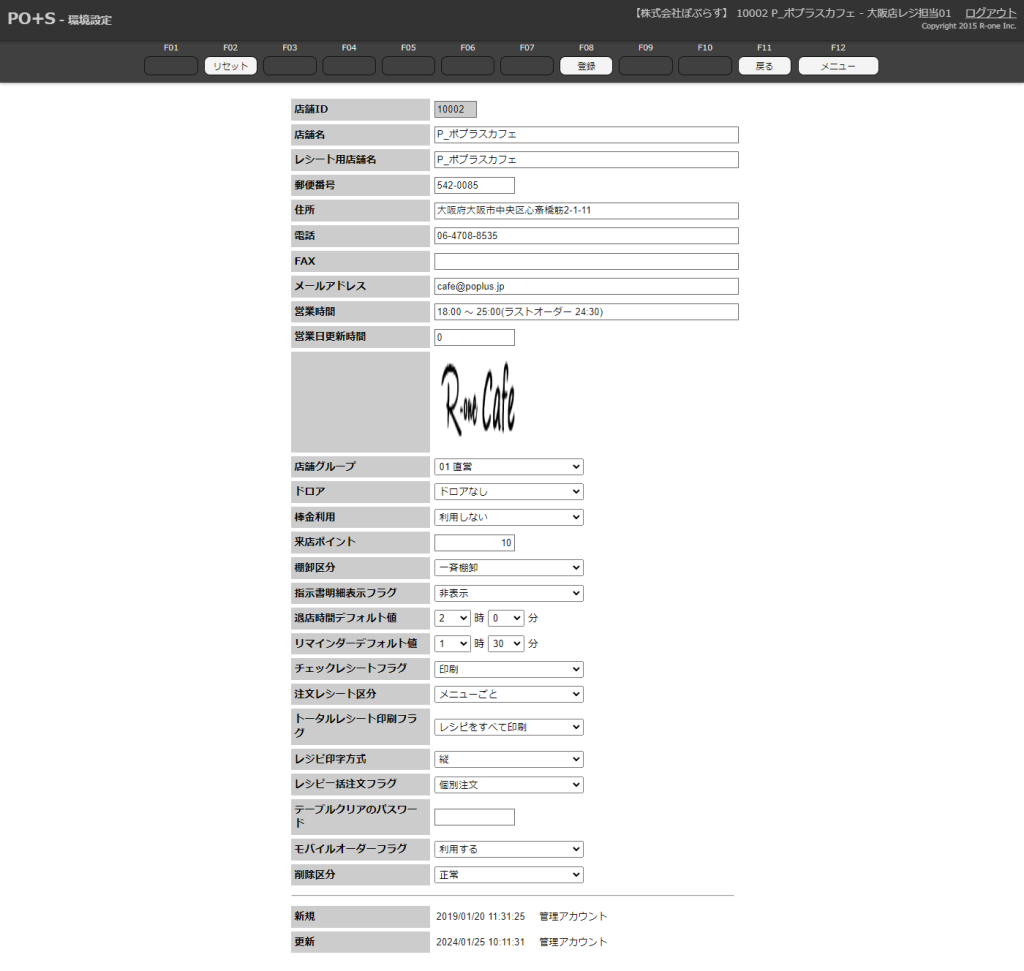Click the ログアウト link

[x=990, y=13]
